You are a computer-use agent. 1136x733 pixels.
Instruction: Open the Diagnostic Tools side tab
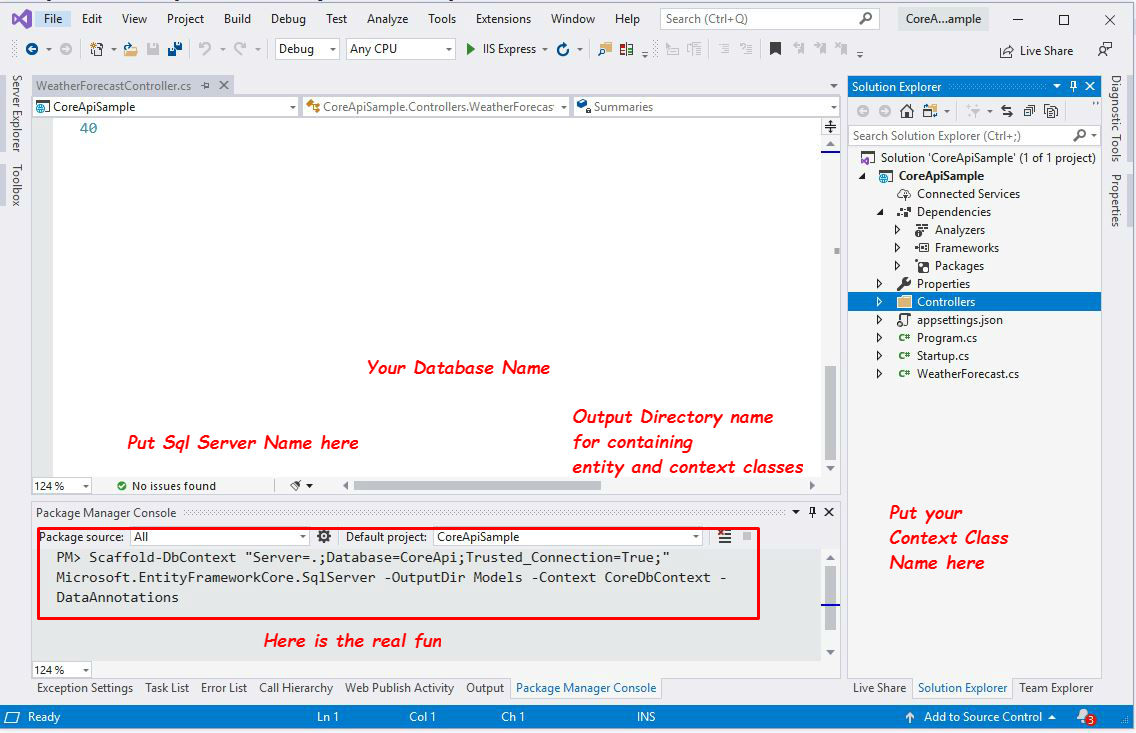(1116, 118)
